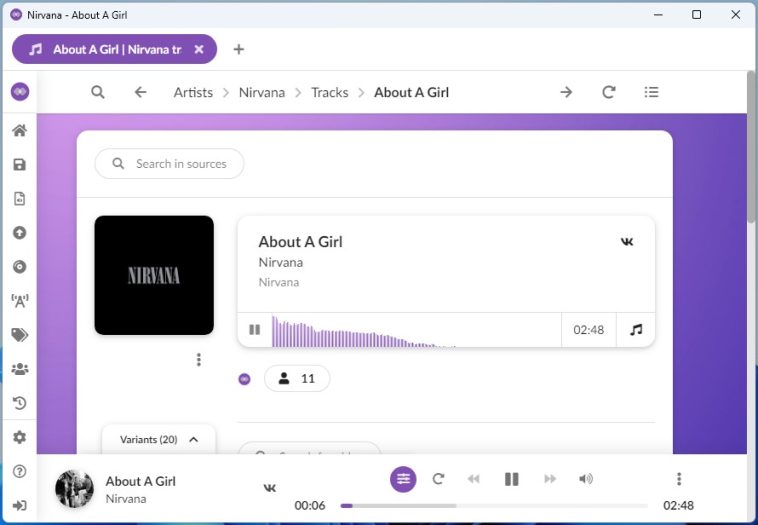Click About A Girl title in player bar

[x=141, y=481]
